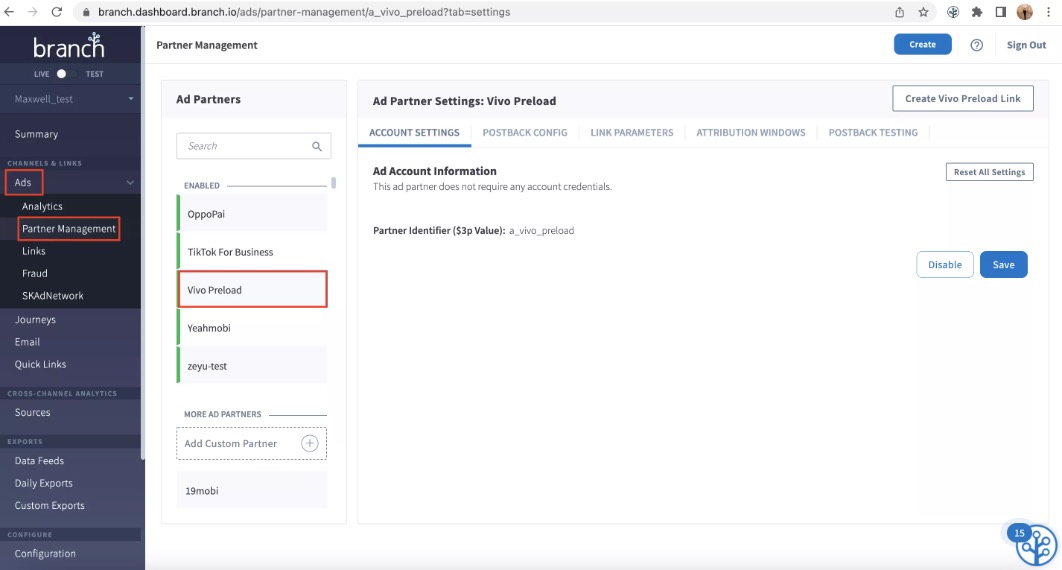Open Journeys in the sidebar
The height and width of the screenshot is (570, 1062).
(x=35, y=320)
